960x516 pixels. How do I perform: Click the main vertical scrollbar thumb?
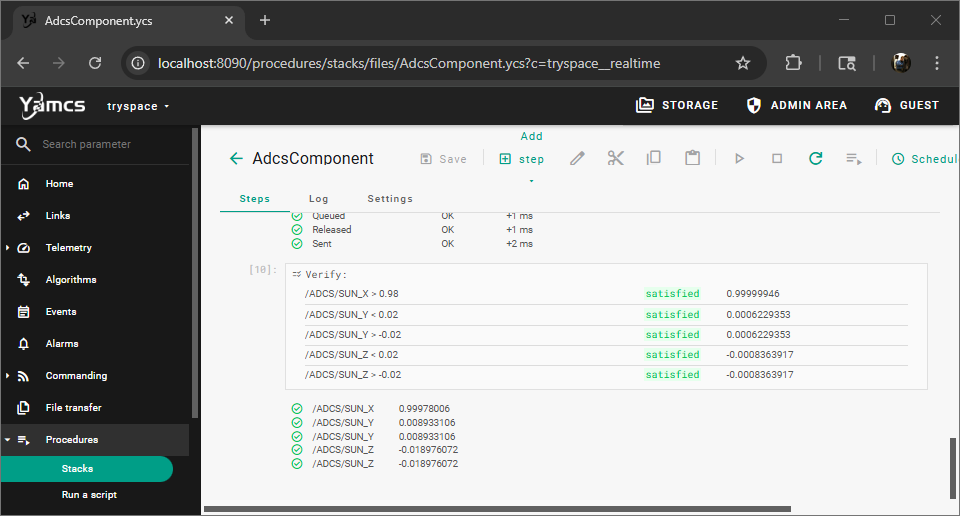[953, 468]
